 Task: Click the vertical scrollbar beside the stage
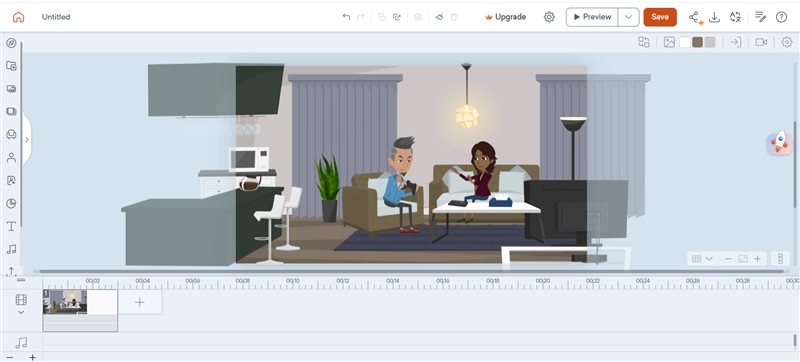794,164
